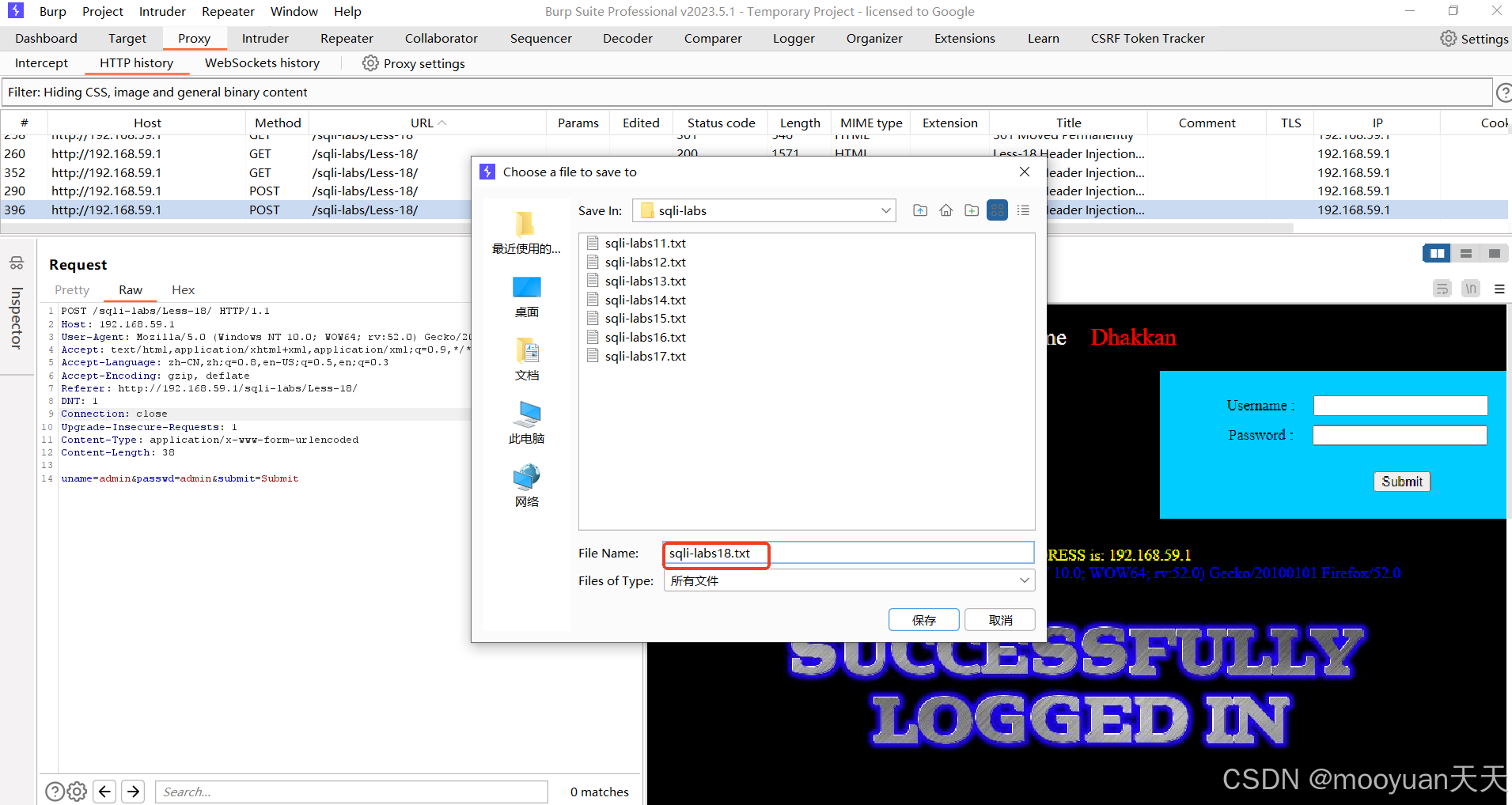Select top-bottom layout view
This screenshot has height=805, width=1512.
(x=1466, y=253)
